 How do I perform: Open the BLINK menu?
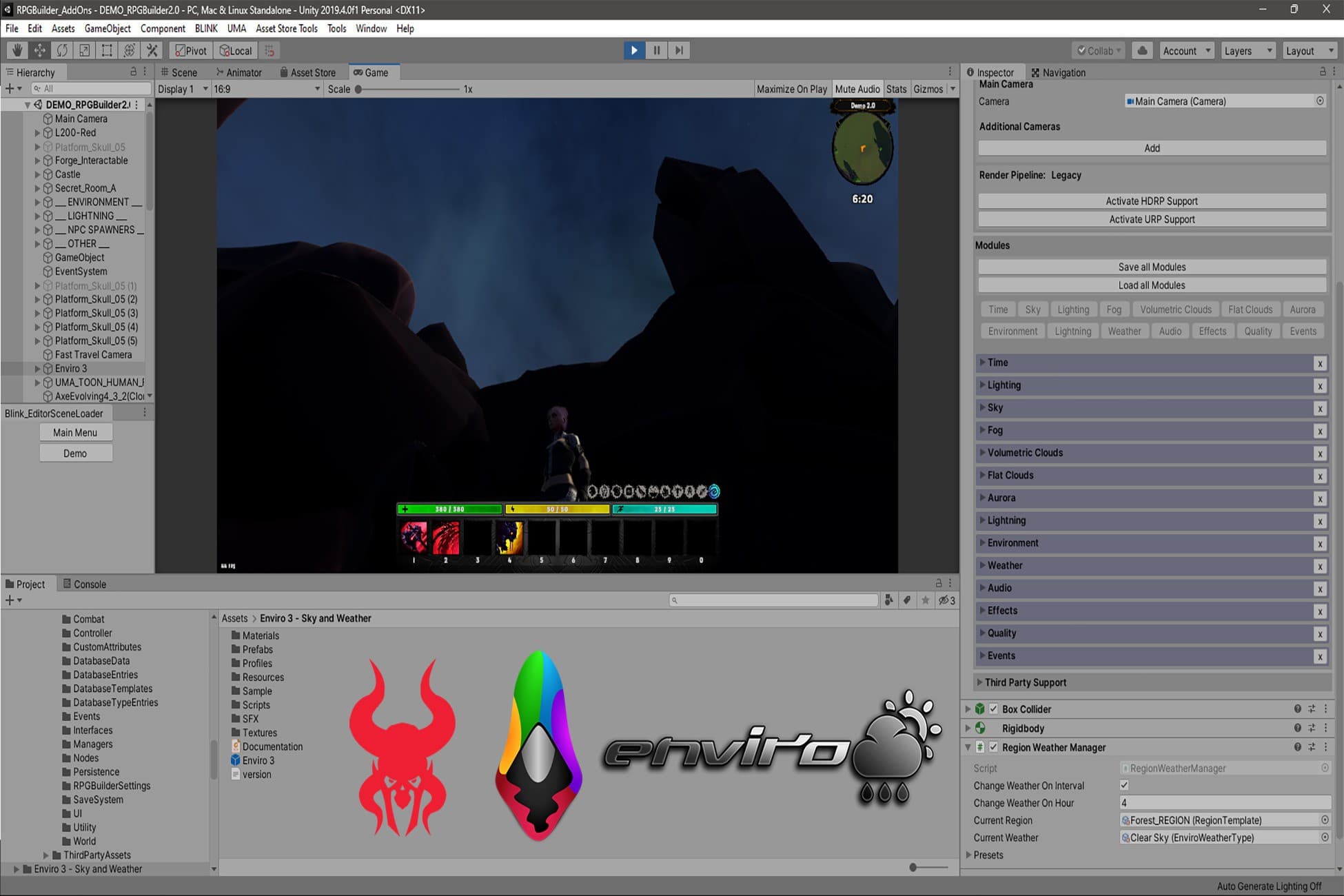tap(206, 28)
